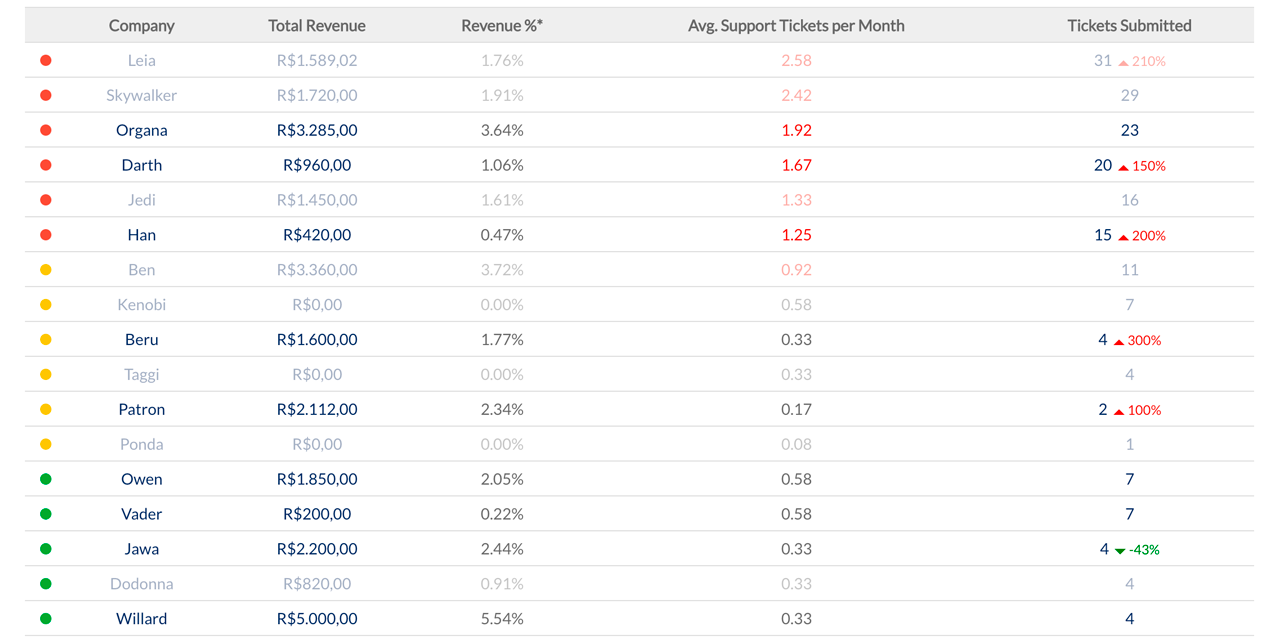The image size is (1280, 640).
Task: Click the average tickets value 2.58
Action: (796, 60)
